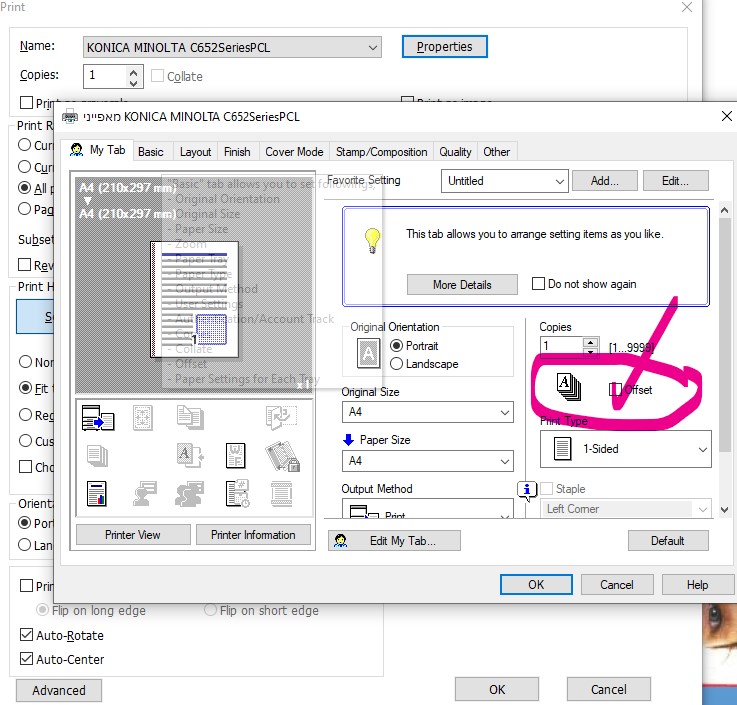The width and height of the screenshot is (737, 705).
Task: Switch to the Basic tab
Action: point(150,152)
